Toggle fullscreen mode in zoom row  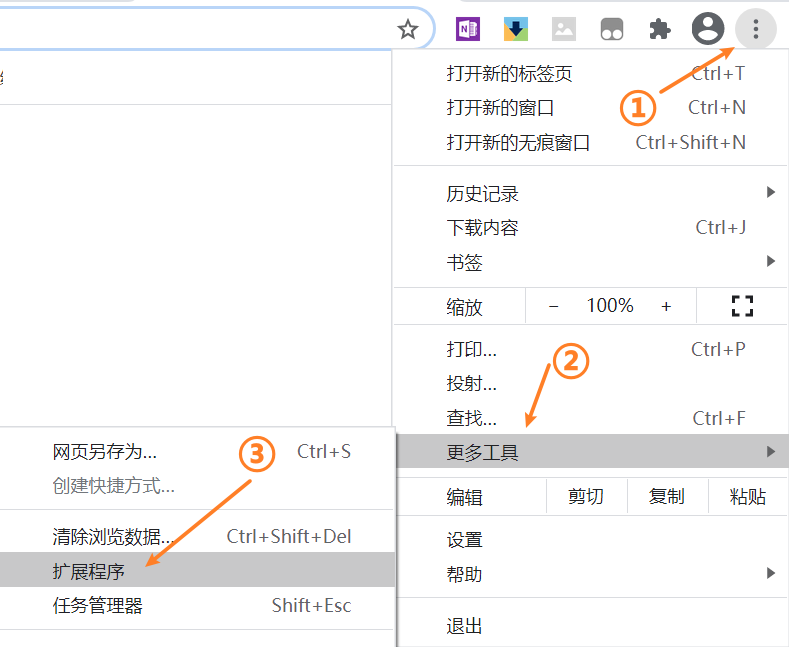(x=742, y=306)
